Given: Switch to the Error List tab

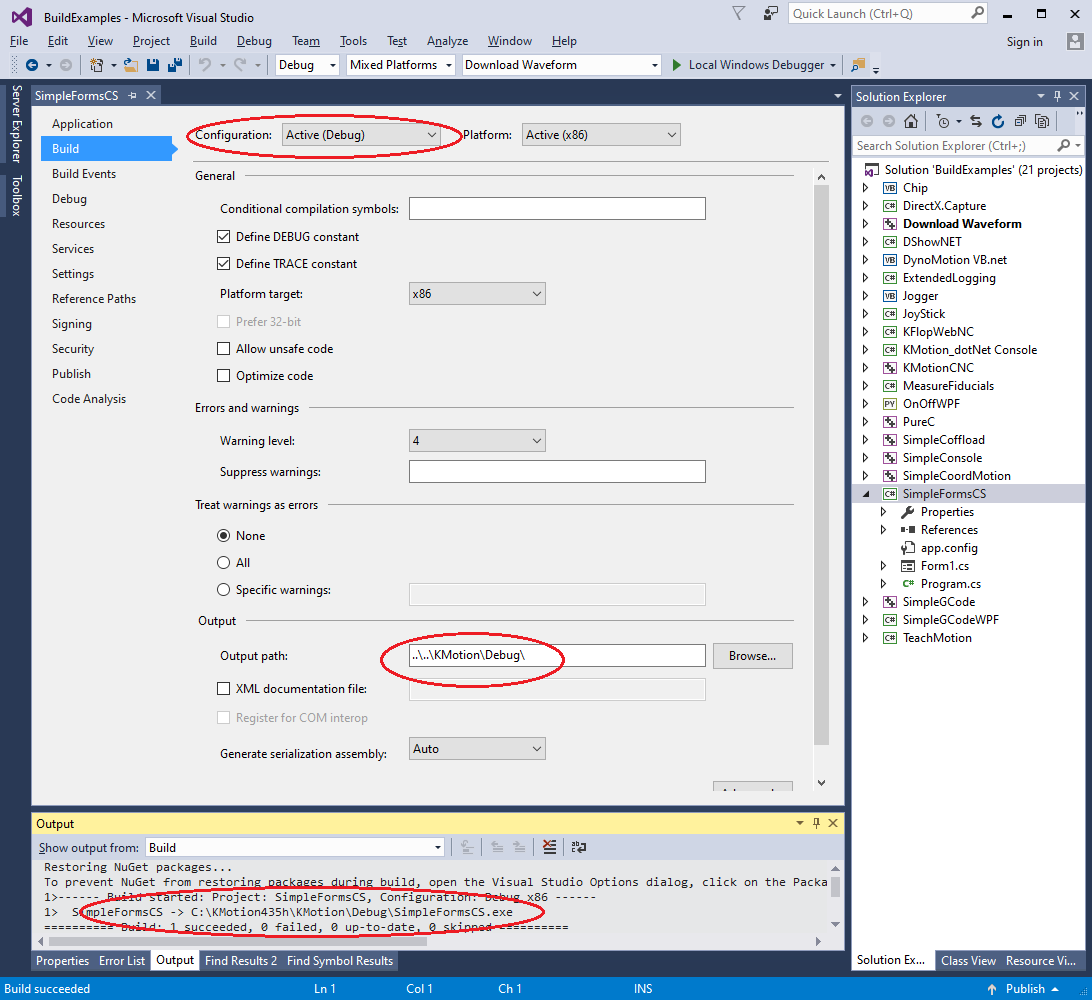Looking at the screenshot, I should [x=122, y=961].
